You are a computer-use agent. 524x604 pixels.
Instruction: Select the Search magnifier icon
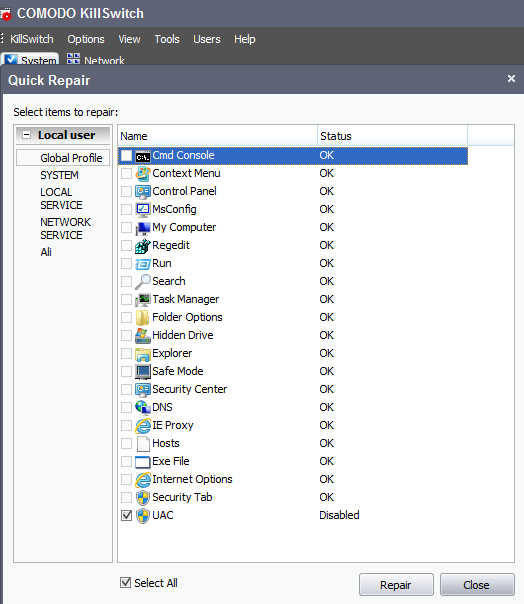[143, 282]
